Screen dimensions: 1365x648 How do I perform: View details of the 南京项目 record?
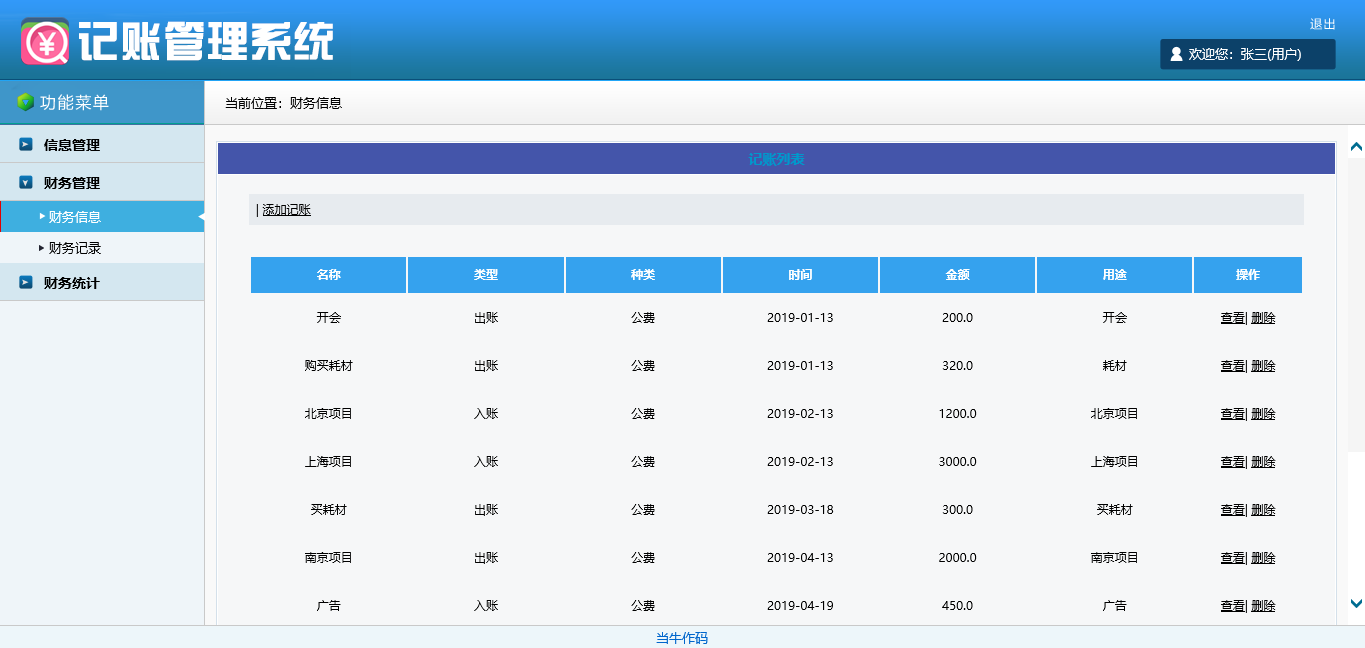tap(1232, 558)
